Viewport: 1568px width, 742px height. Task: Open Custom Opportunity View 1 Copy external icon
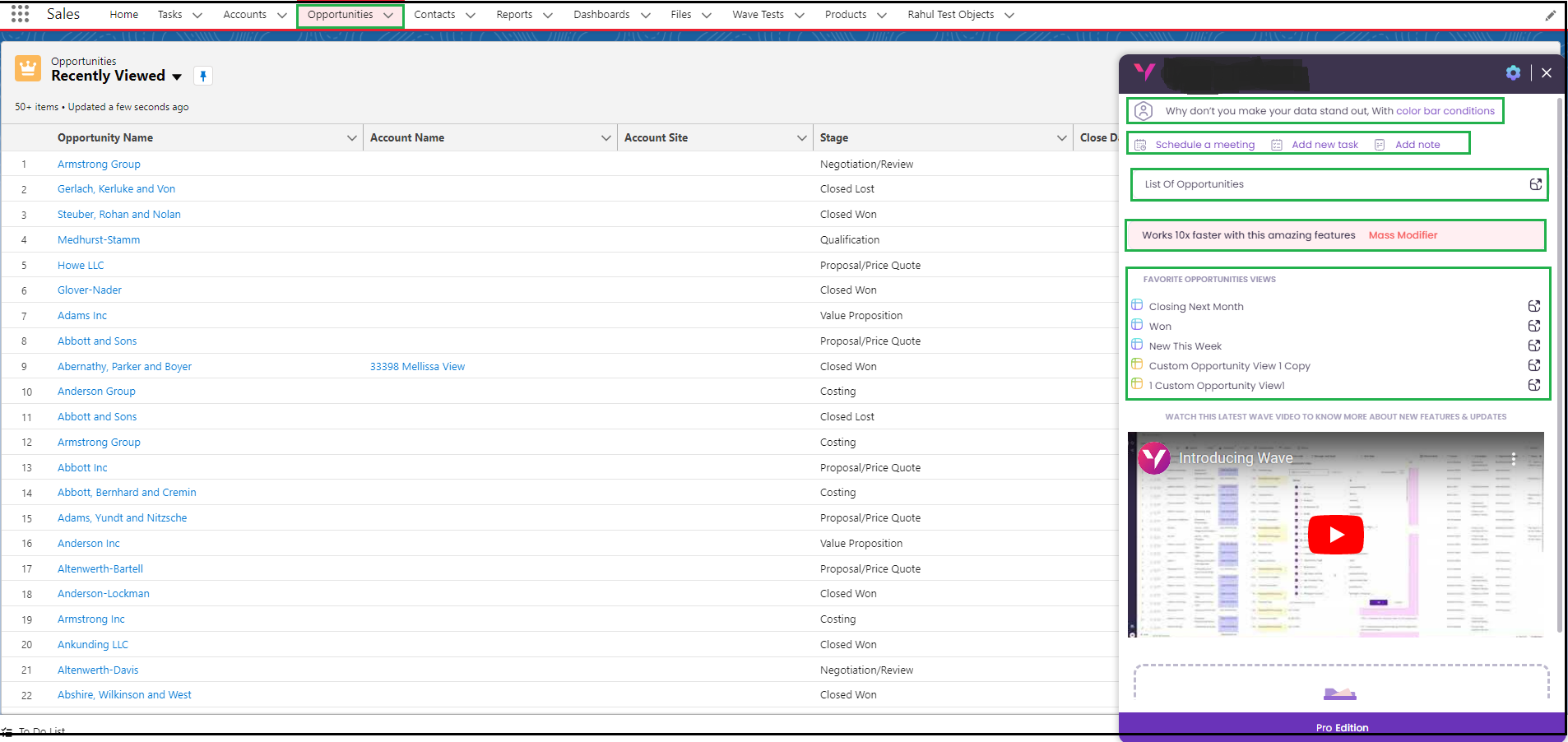1534,365
